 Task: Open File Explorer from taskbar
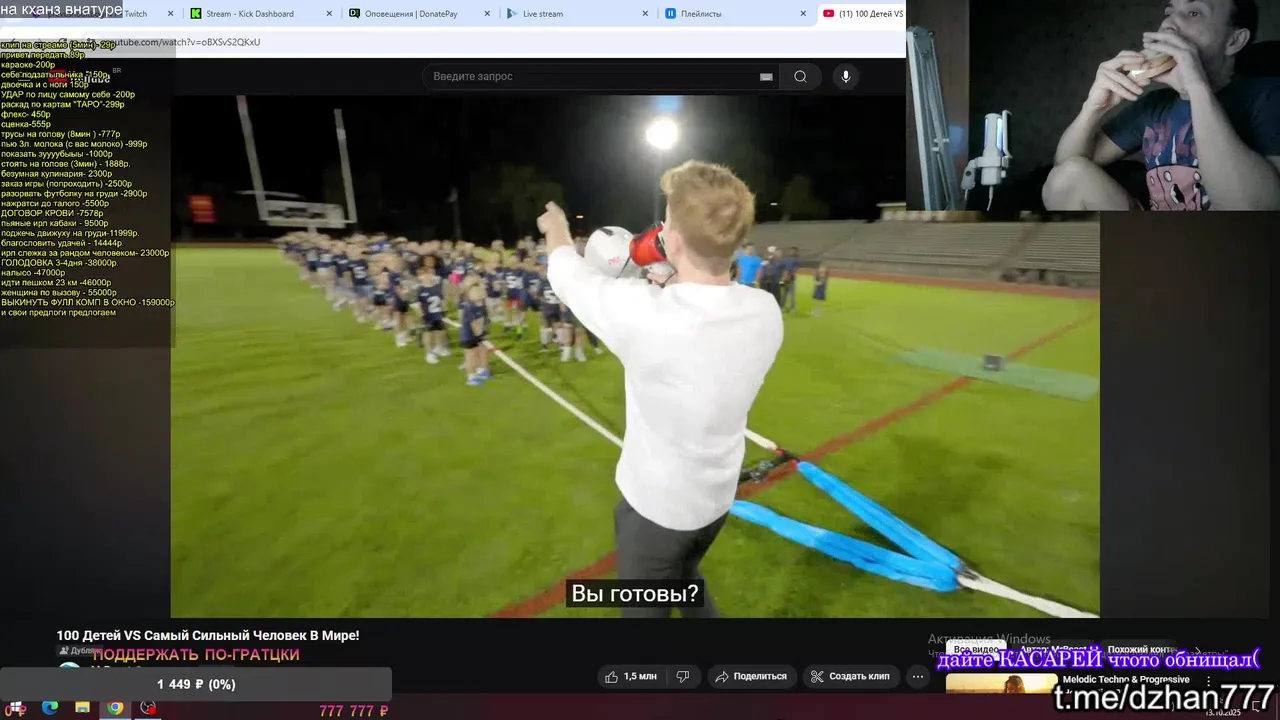pos(83,708)
